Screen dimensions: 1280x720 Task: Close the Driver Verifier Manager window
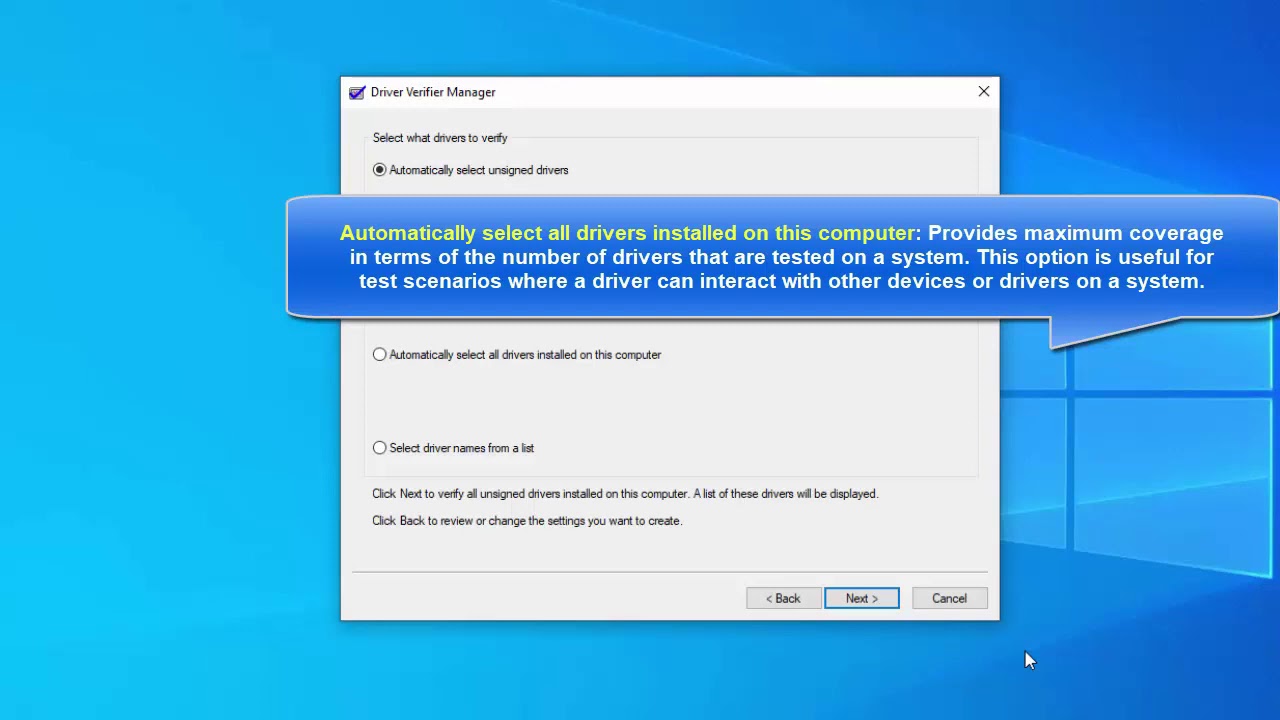click(x=984, y=92)
